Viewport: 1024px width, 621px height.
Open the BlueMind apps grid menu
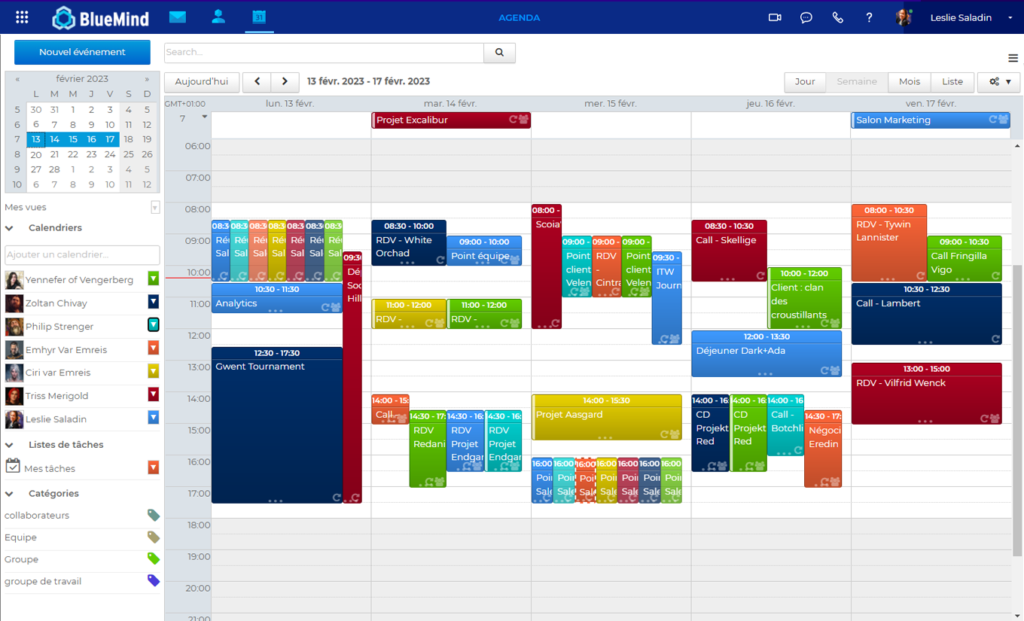tap(22, 17)
